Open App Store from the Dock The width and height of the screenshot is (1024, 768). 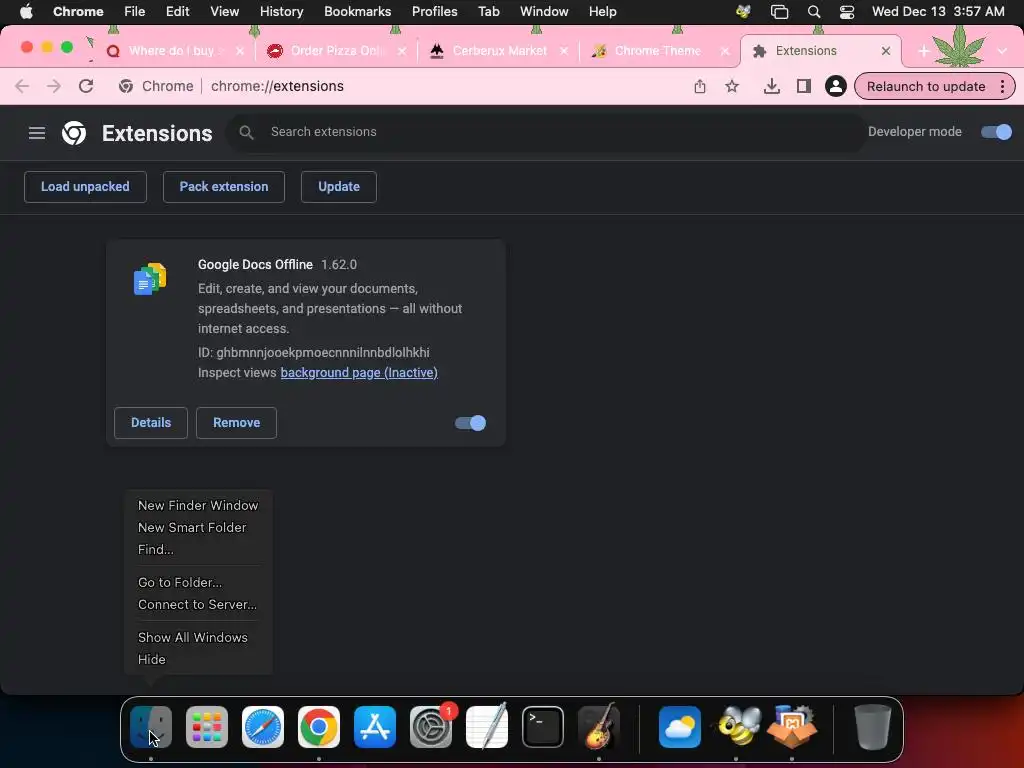point(375,727)
